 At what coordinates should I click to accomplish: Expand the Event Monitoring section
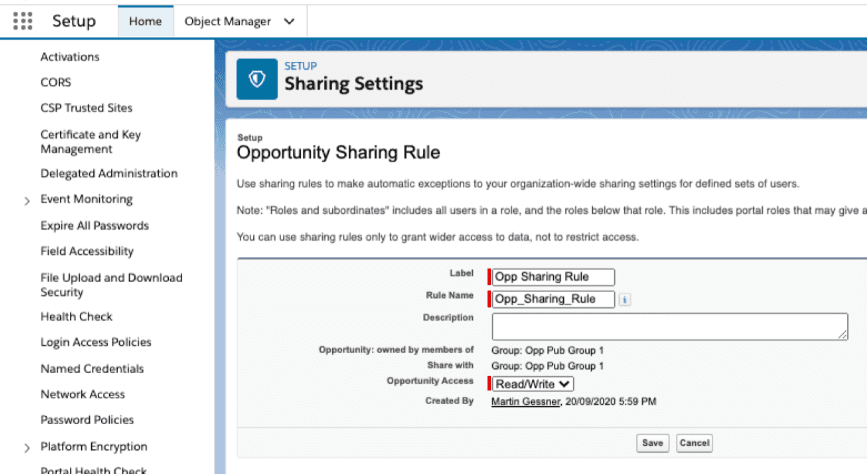point(27,201)
